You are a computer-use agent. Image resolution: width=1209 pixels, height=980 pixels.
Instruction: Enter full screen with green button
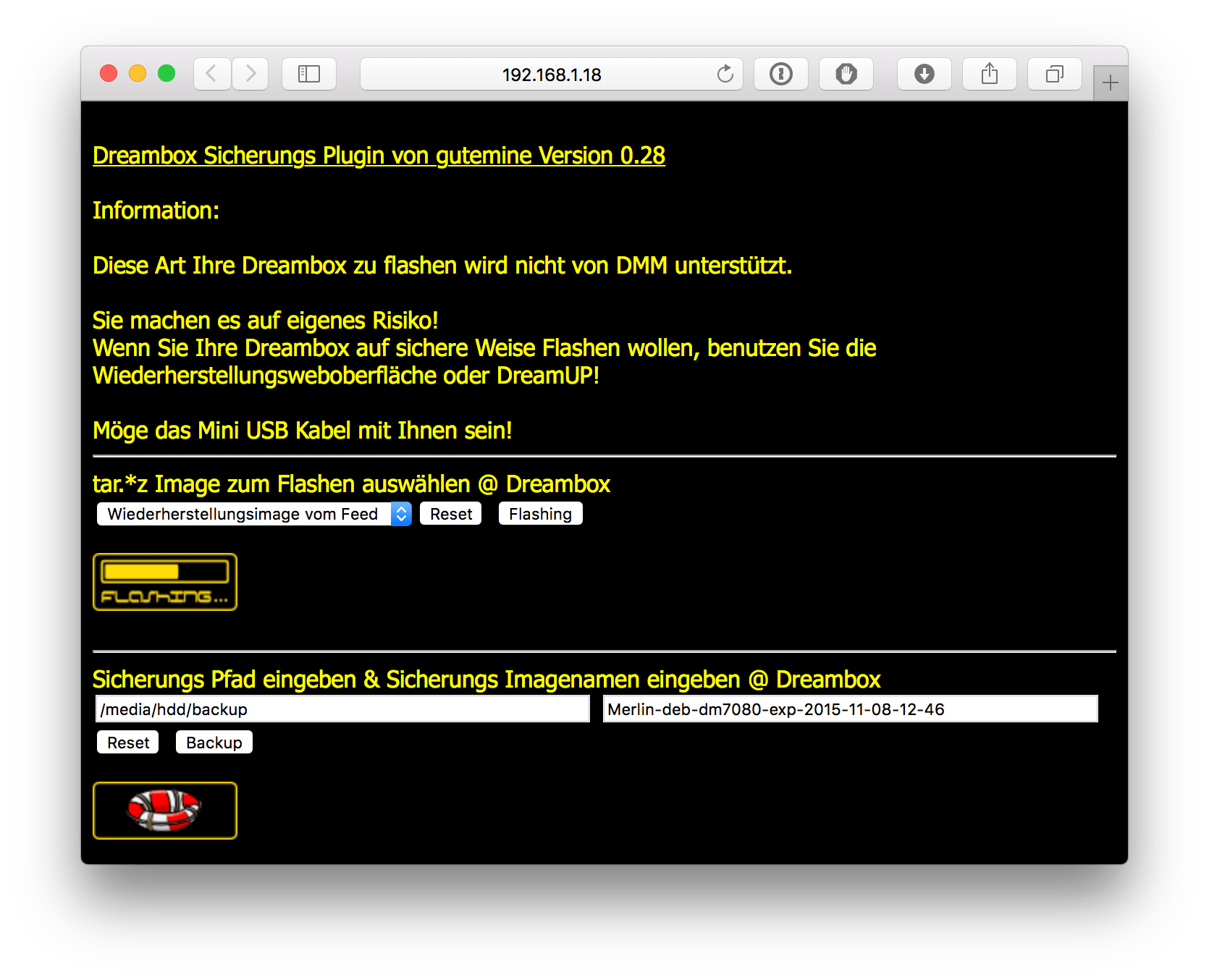[x=167, y=73]
